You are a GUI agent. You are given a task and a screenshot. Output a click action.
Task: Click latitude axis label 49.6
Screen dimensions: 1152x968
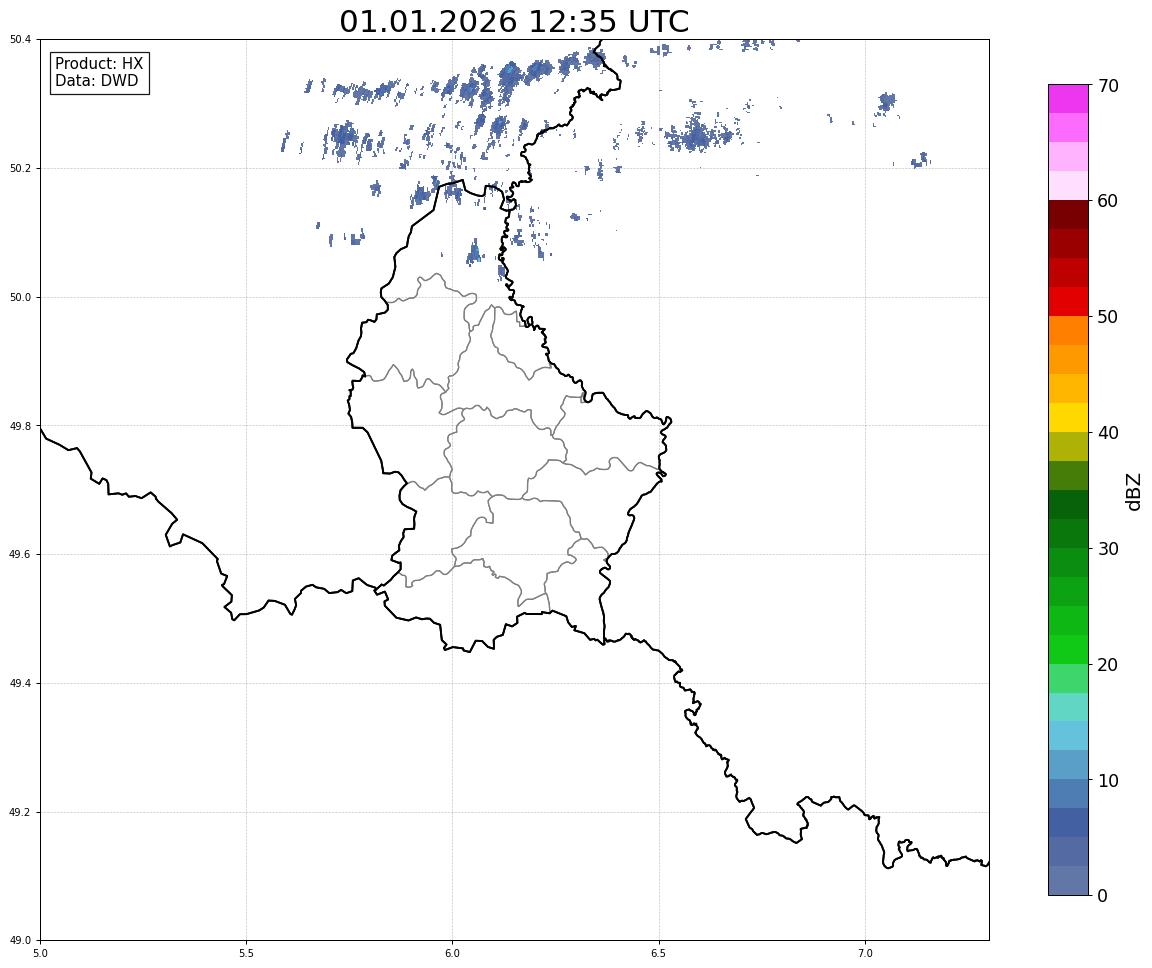tap(20, 555)
